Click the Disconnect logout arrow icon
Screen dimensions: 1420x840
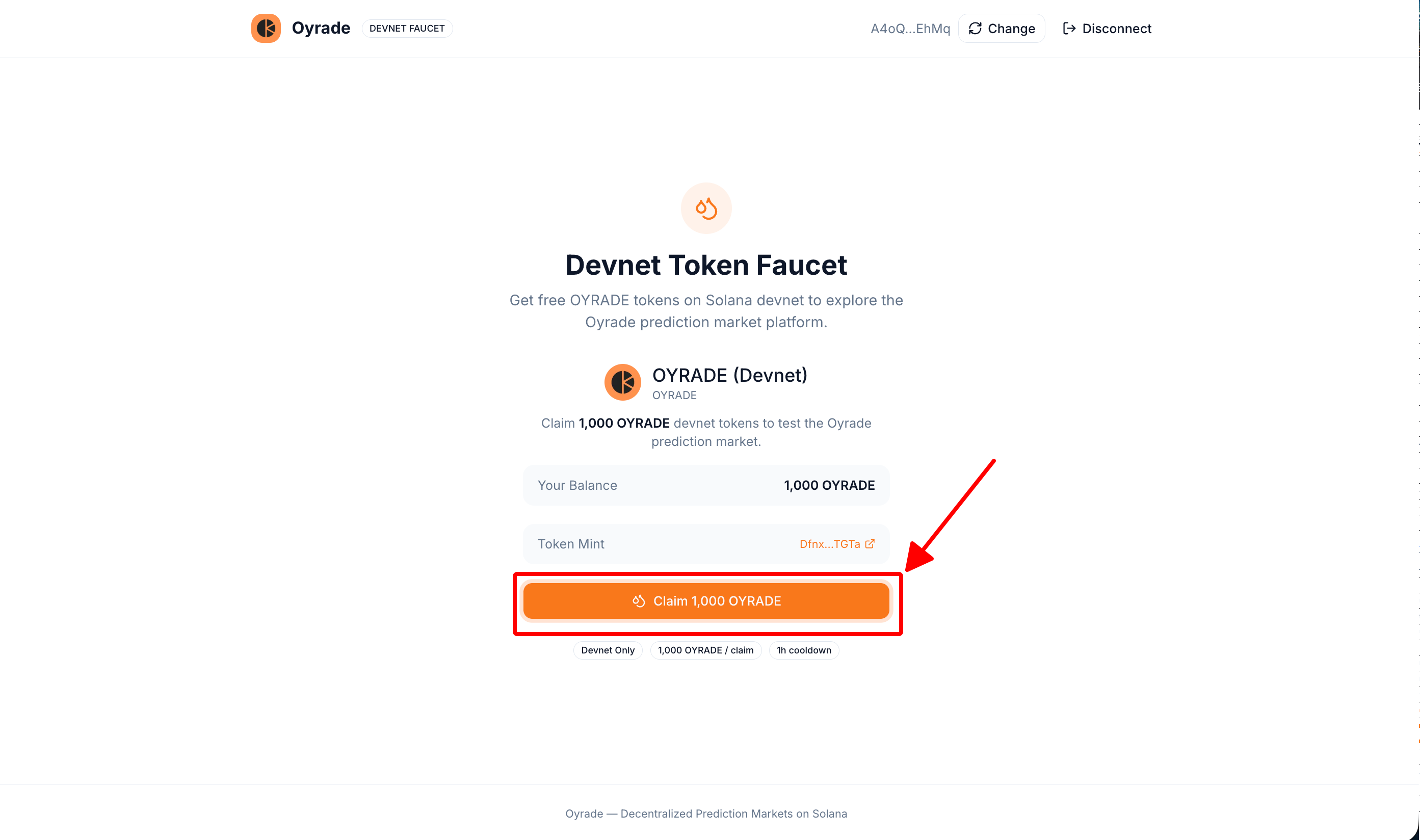1068,29
